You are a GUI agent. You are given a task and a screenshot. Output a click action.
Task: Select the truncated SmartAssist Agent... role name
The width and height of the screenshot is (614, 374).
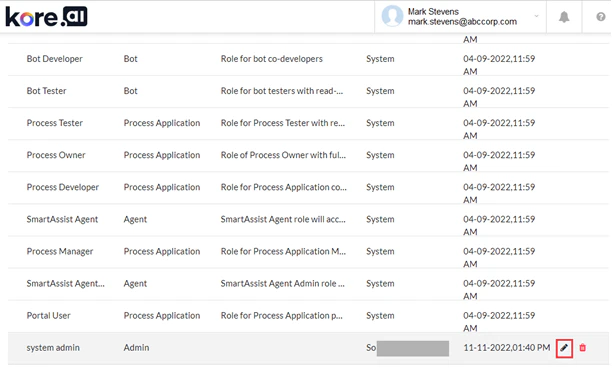(65, 284)
